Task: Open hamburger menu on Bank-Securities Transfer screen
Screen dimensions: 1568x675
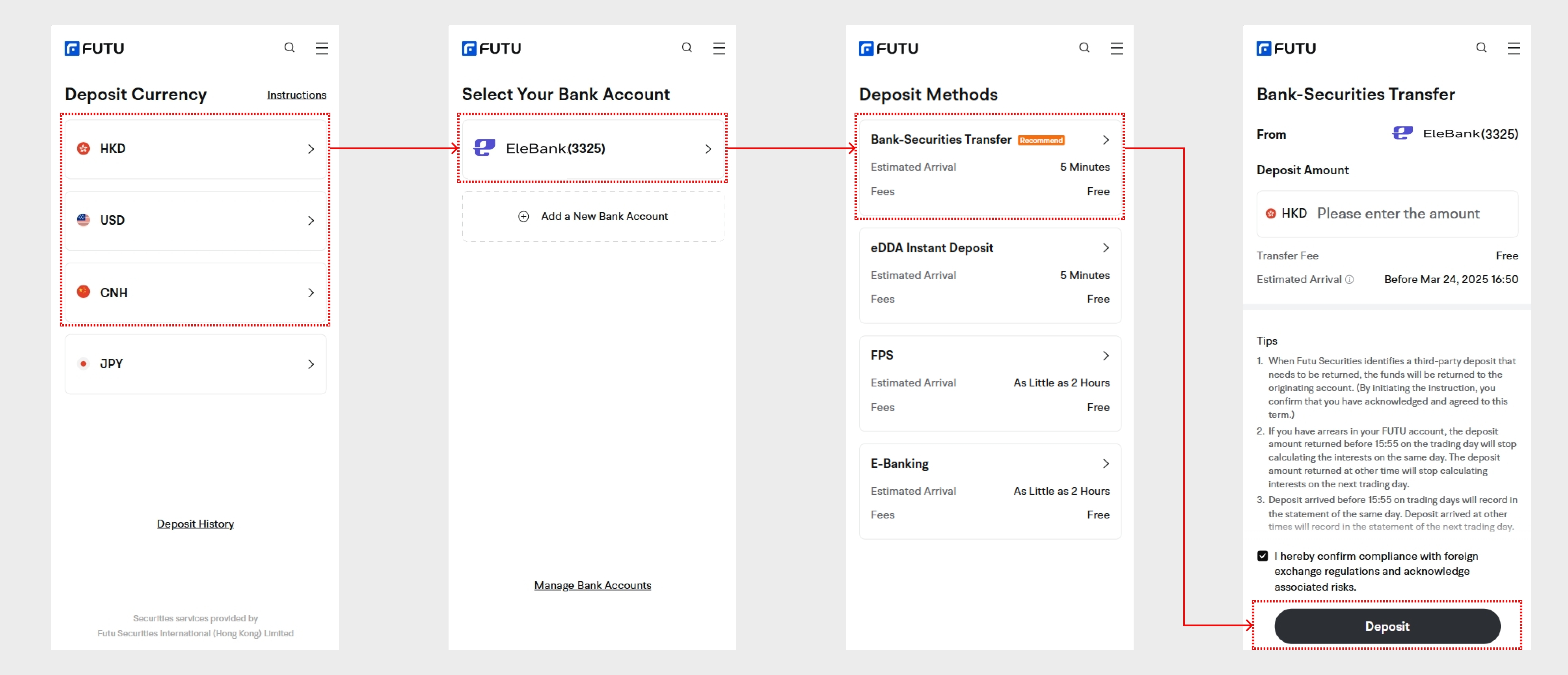Action: coord(1514,48)
